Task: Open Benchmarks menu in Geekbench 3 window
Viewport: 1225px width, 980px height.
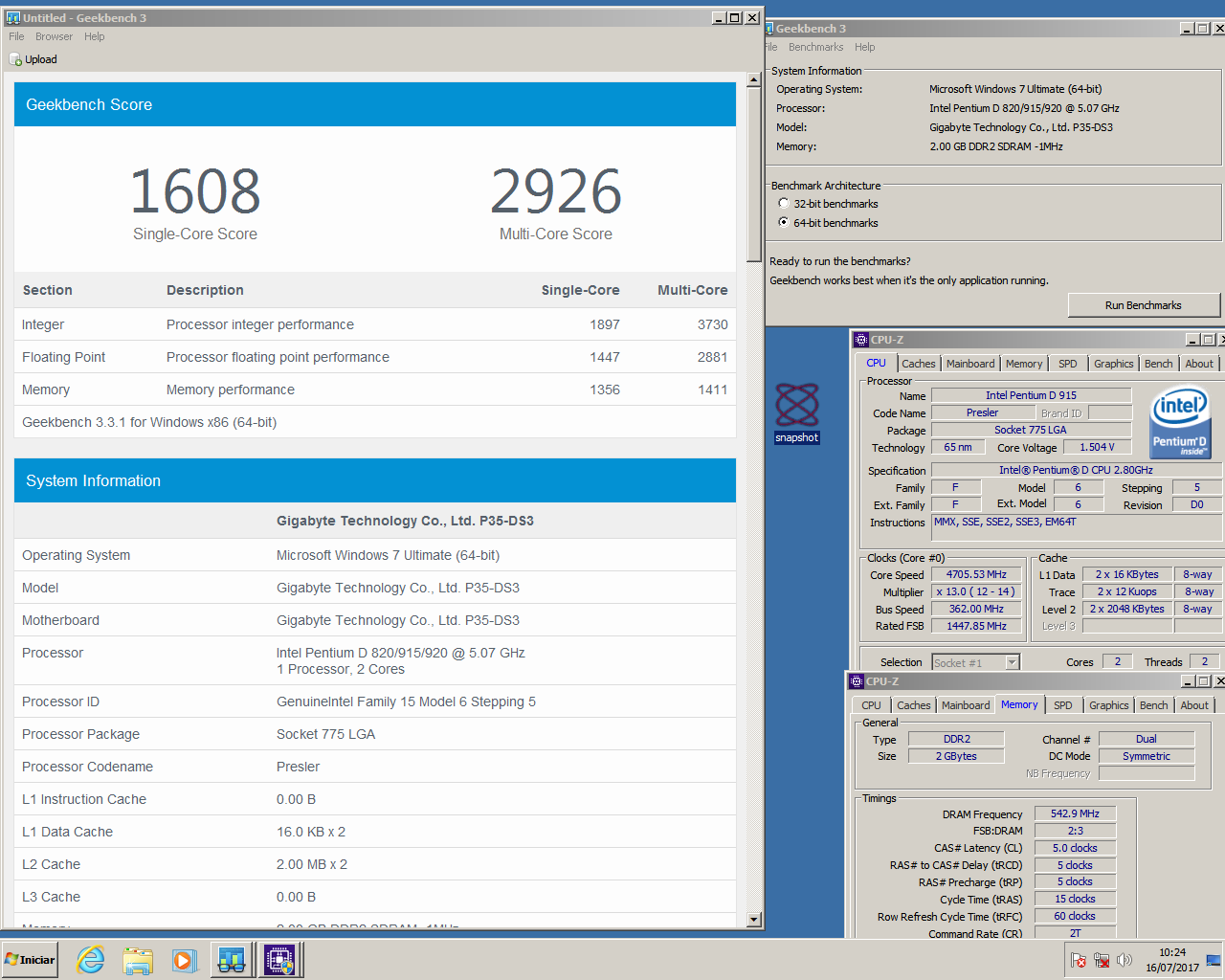Action: point(816,47)
